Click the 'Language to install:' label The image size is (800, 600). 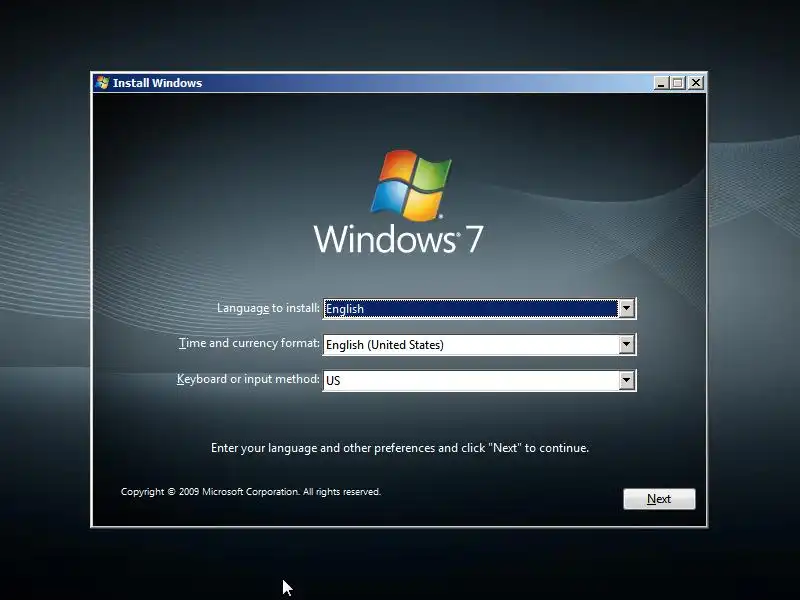268,308
